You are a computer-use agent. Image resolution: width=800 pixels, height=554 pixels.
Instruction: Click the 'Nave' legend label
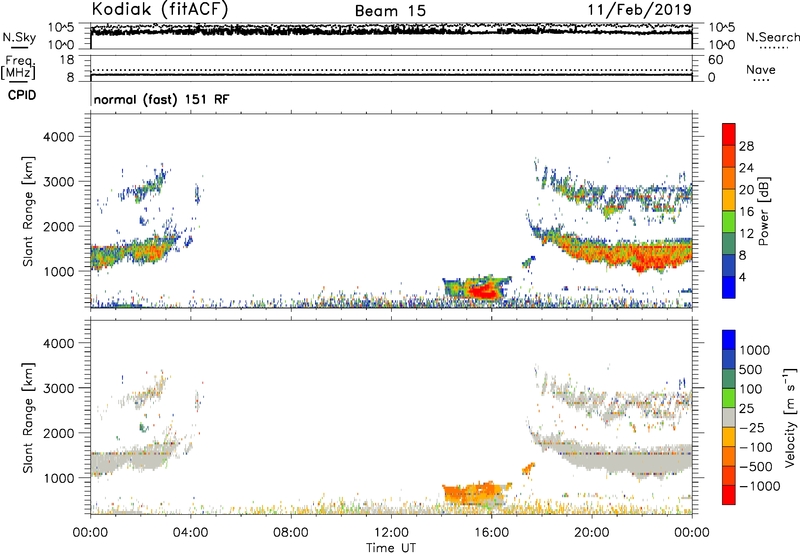coord(761,69)
